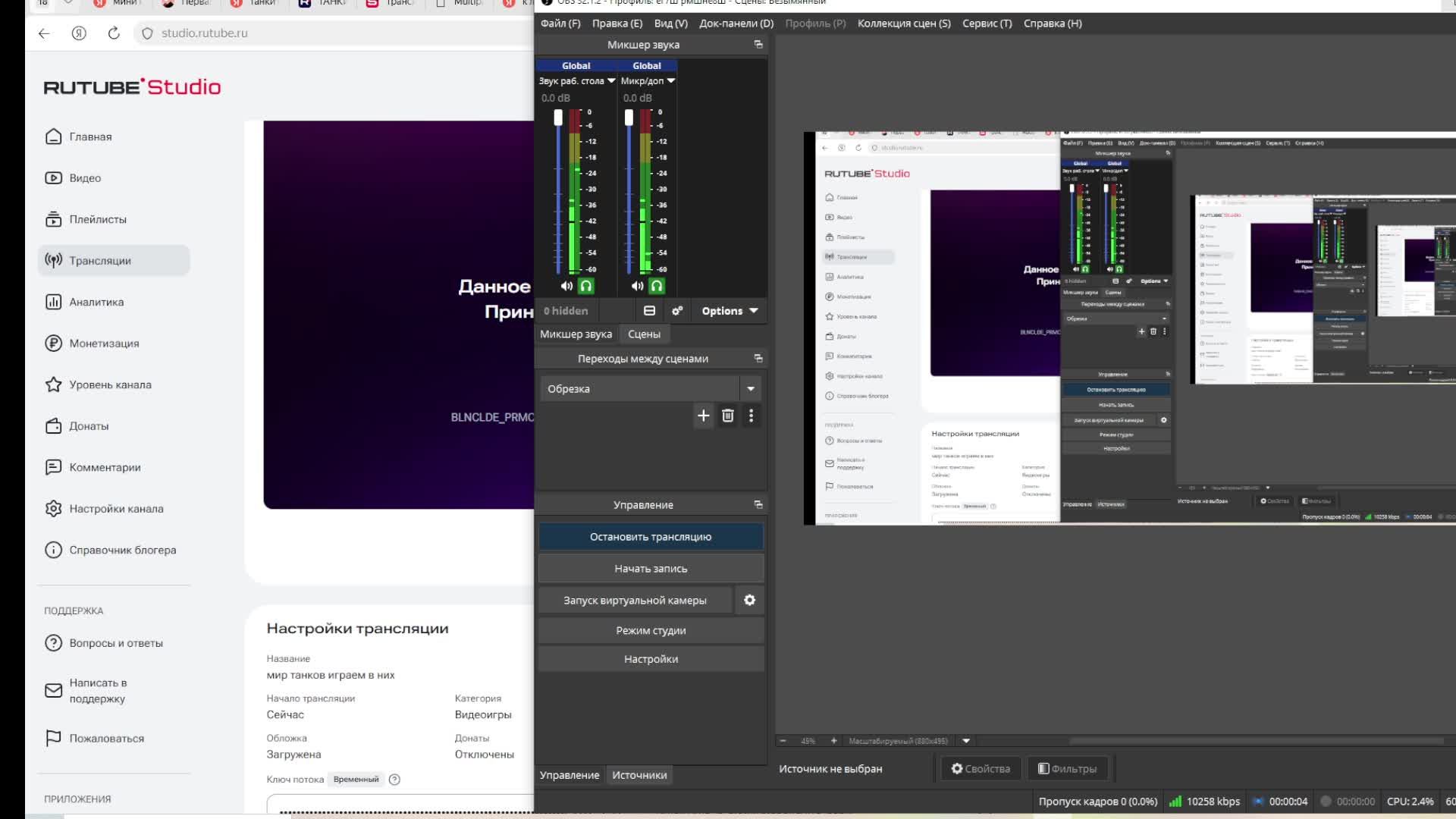The image size is (1456, 819).
Task: Switch to the Сцены tab
Action: click(645, 334)
